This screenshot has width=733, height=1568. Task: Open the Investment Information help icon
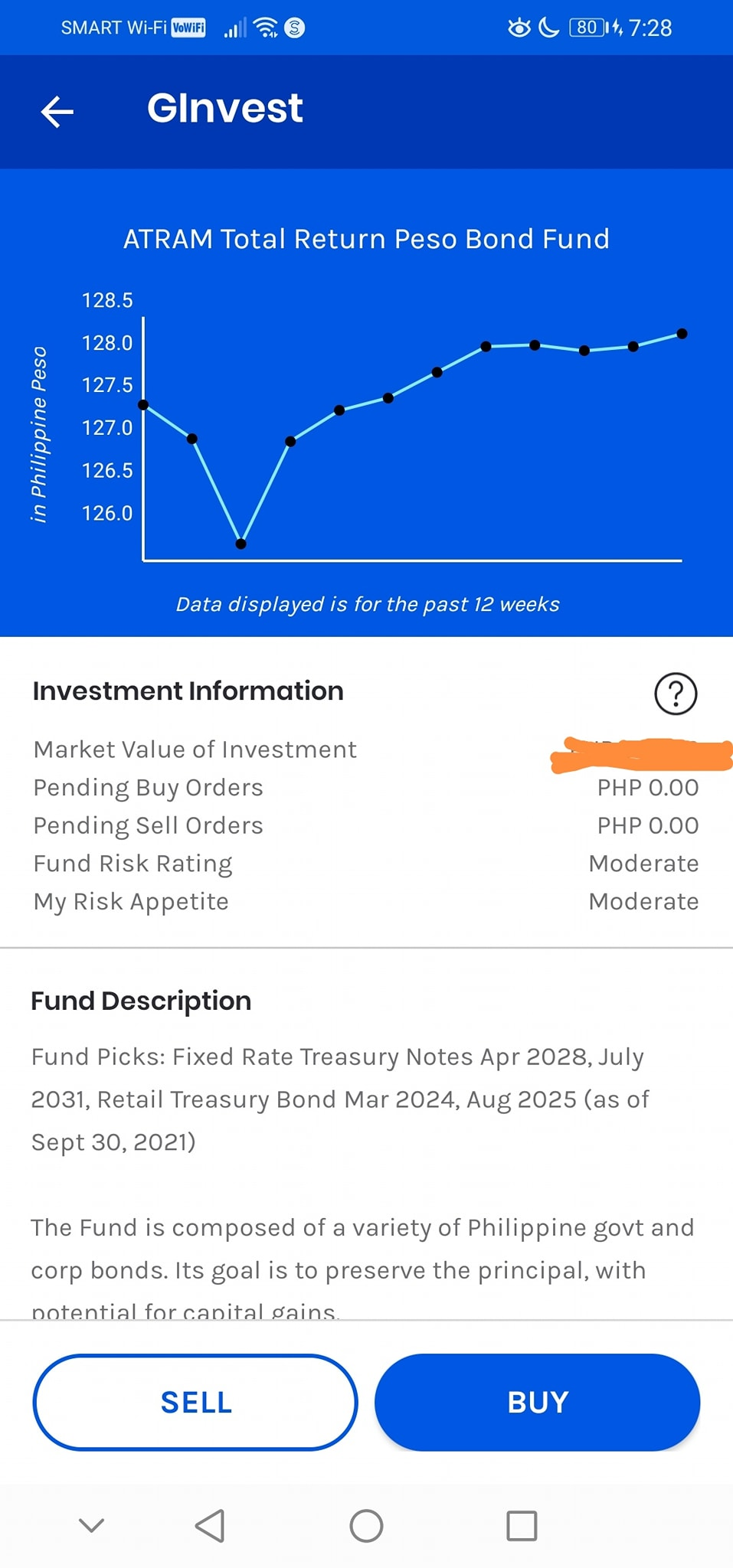point(676,694)
